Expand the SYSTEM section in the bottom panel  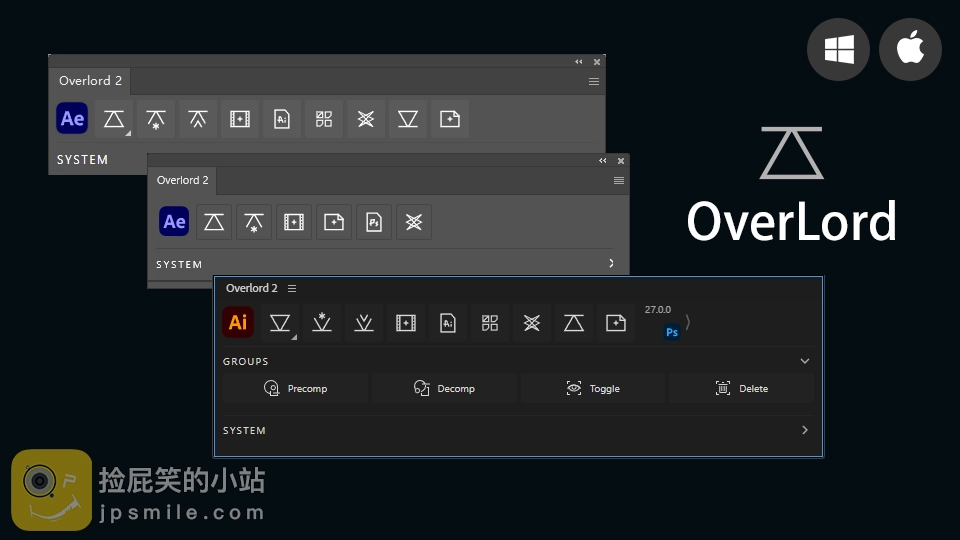(805, 430)
